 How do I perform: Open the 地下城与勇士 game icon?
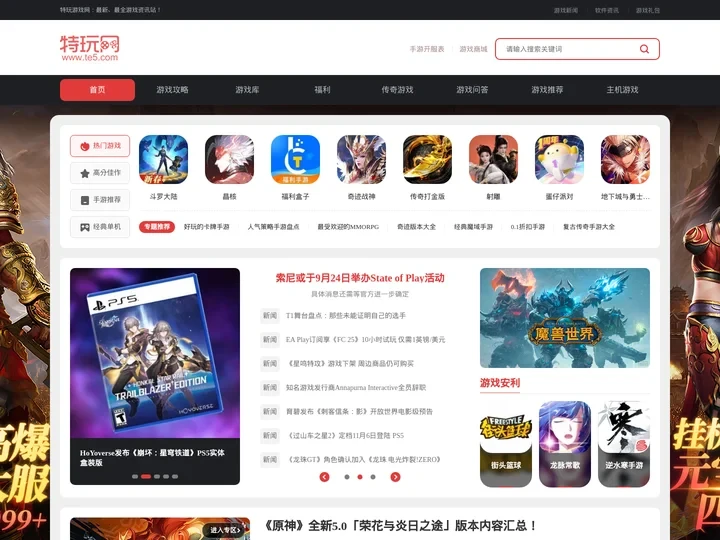pyautogui.click(x=625, y=159)
